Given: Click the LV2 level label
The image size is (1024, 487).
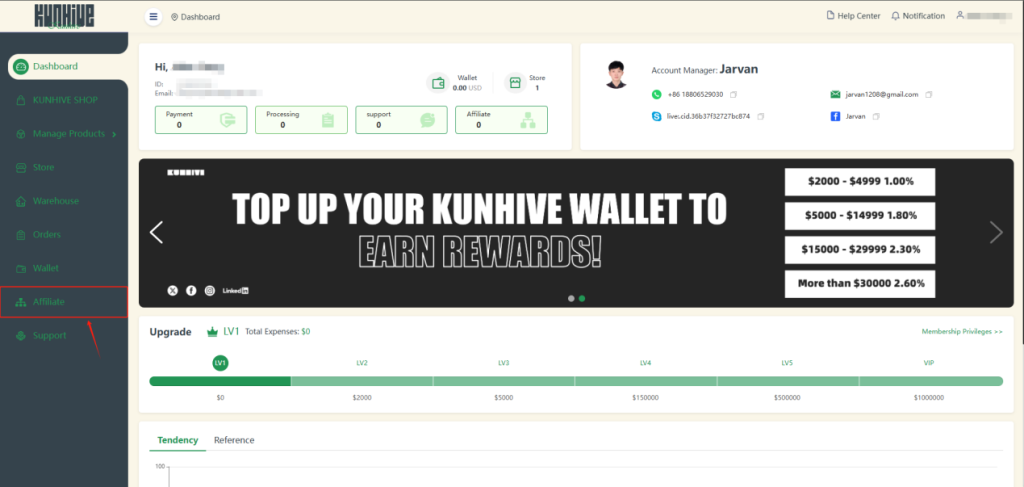Looking at the screenshot, I should pos(362,362).
